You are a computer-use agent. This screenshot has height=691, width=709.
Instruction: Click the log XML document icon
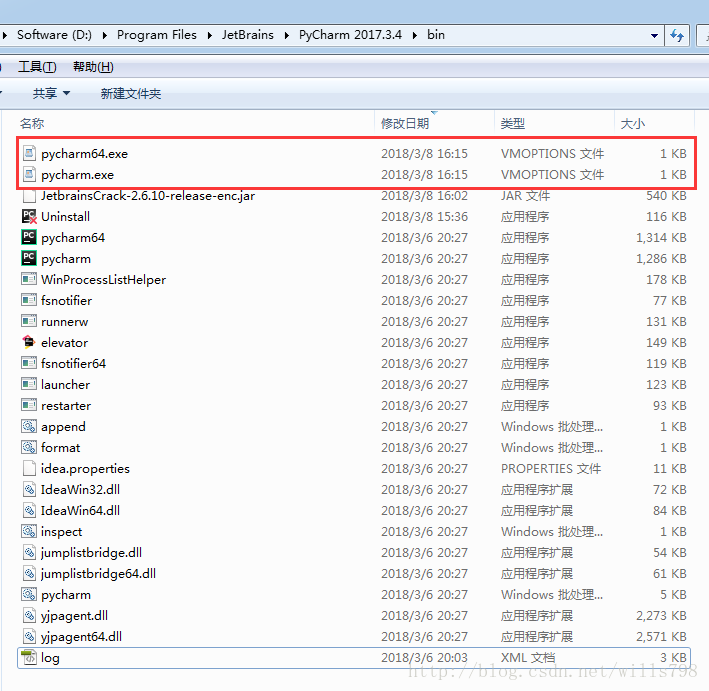pos(29,657)
